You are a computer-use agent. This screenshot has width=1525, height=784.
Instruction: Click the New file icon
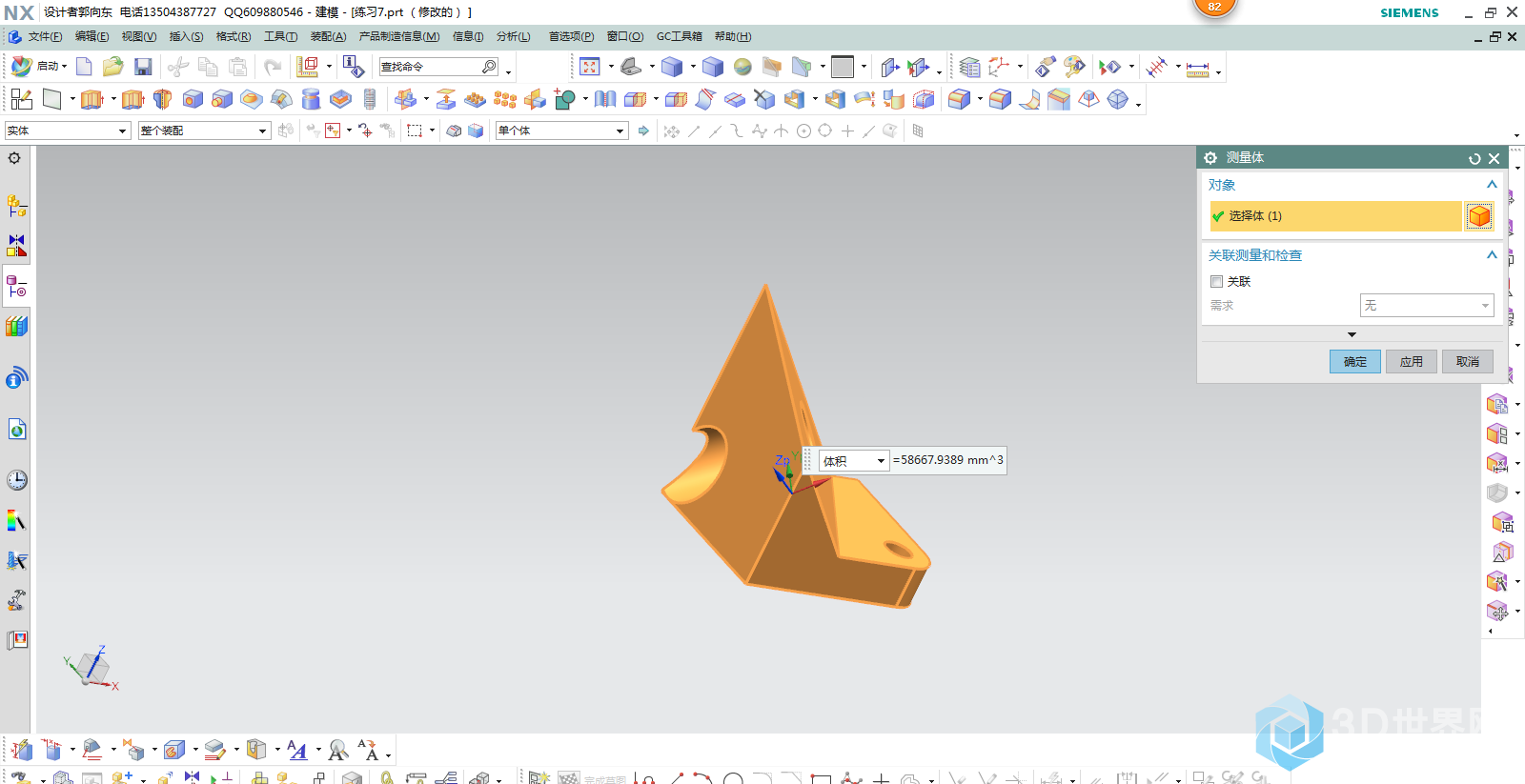point(84,67)
